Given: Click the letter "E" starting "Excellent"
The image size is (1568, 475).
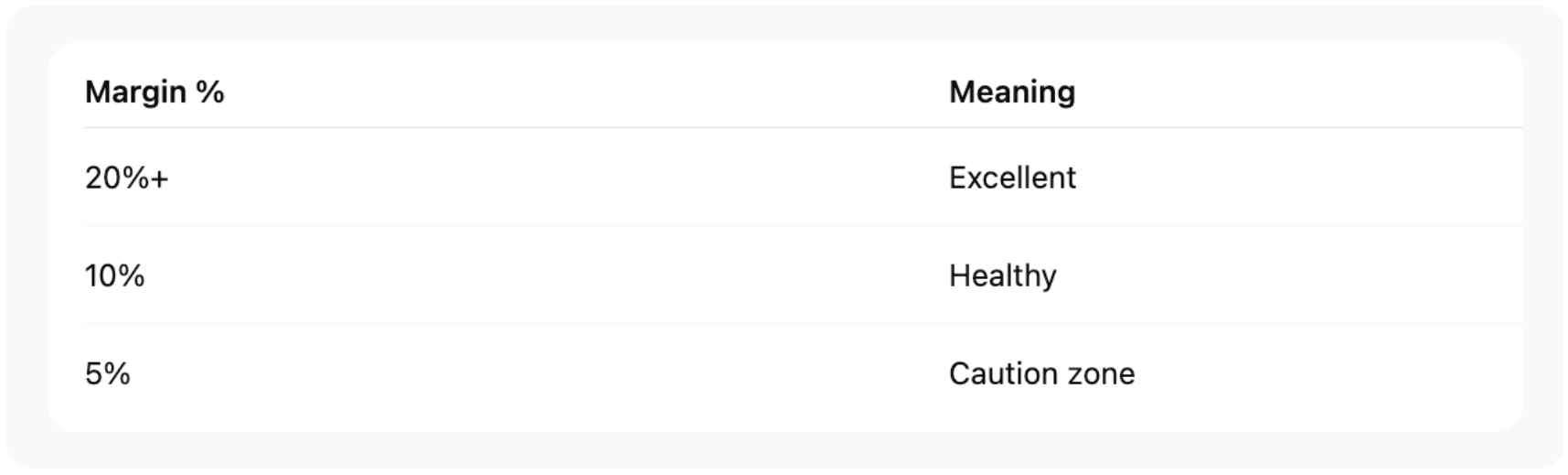Looking at the screenshot, I should (957, 178).
